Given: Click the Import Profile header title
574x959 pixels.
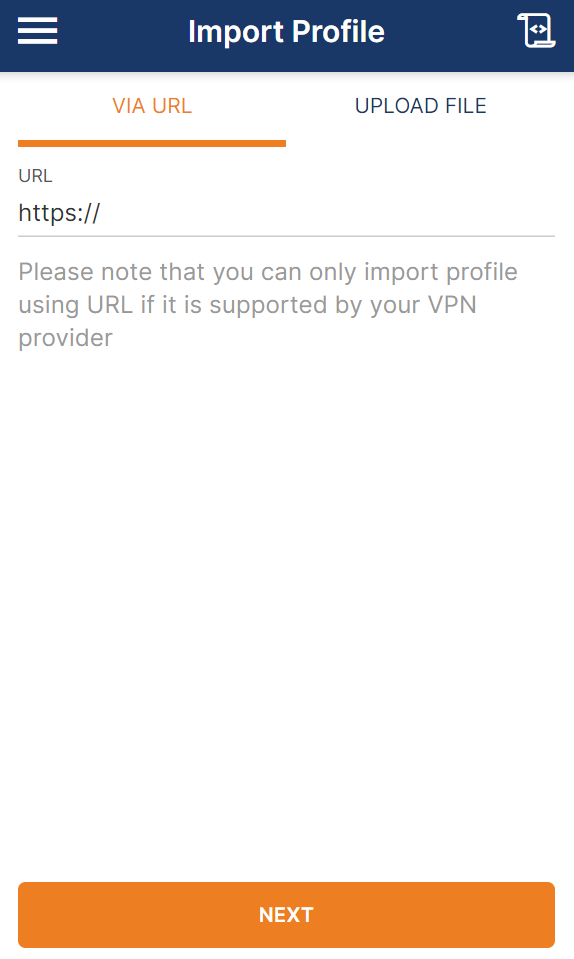Looking at the screenshot, I should click(286, 31).
